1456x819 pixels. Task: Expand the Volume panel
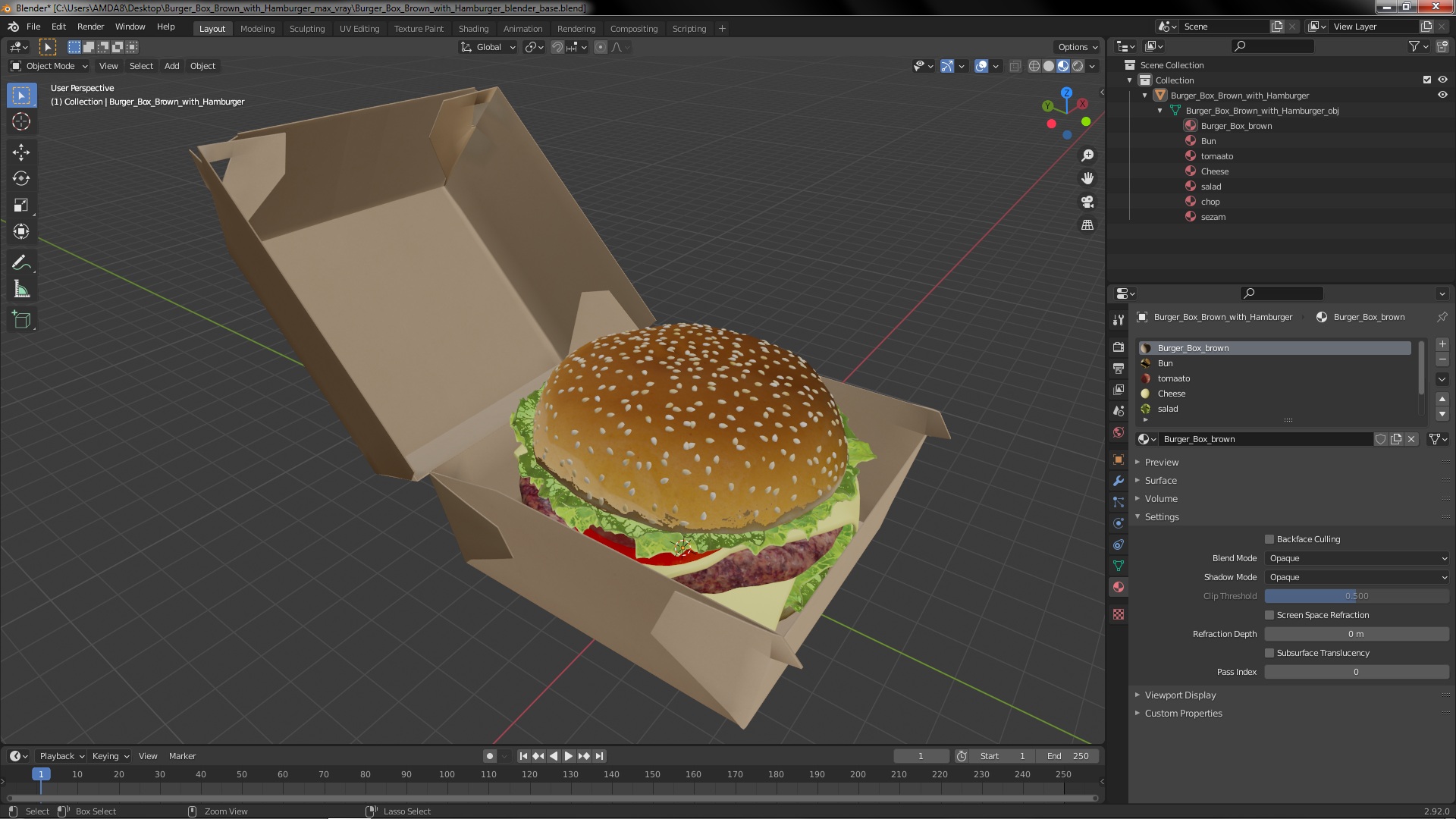coord(1161,498)
